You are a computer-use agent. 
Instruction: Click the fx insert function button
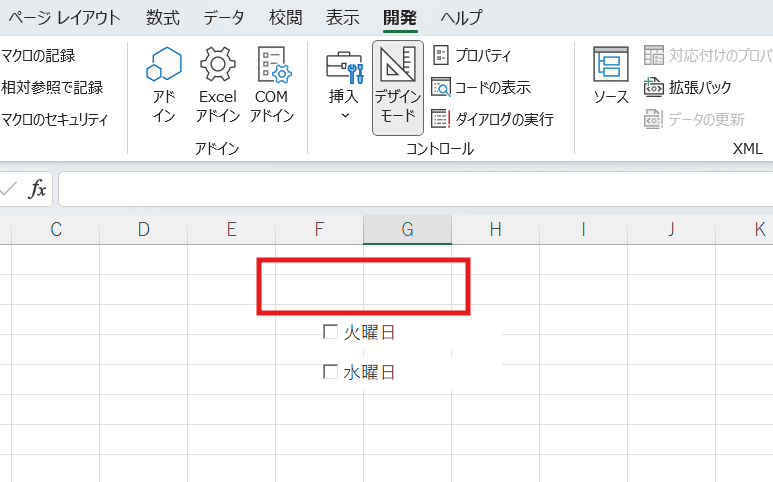click(37, 189)
